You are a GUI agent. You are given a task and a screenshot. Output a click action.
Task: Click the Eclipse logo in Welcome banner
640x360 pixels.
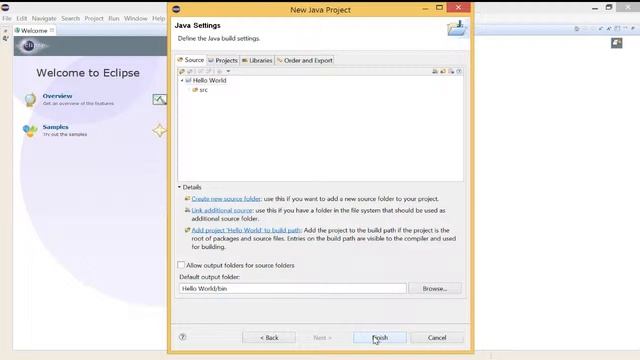click(29, 46)
